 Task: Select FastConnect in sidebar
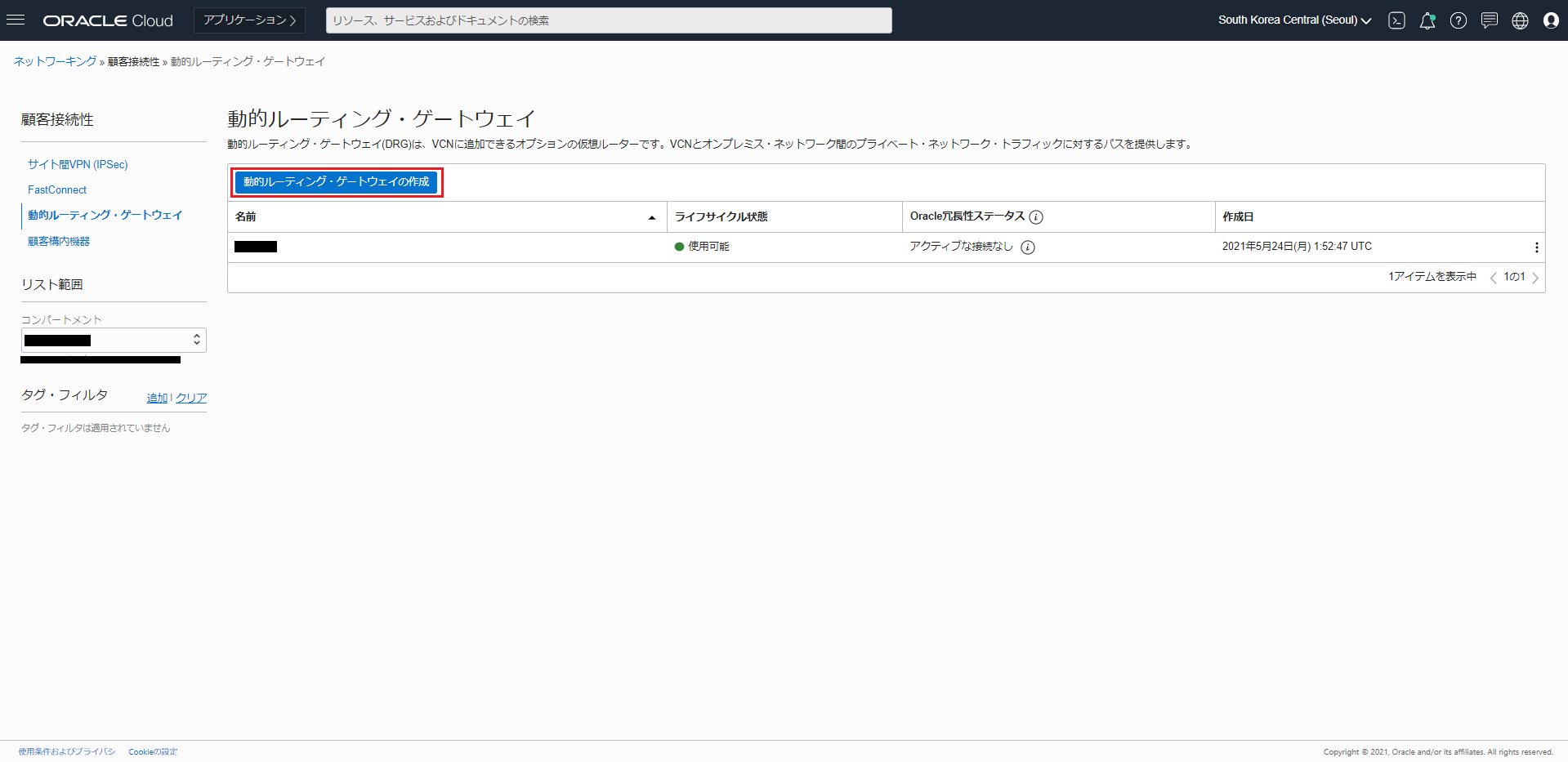click(x=57, y=189)
